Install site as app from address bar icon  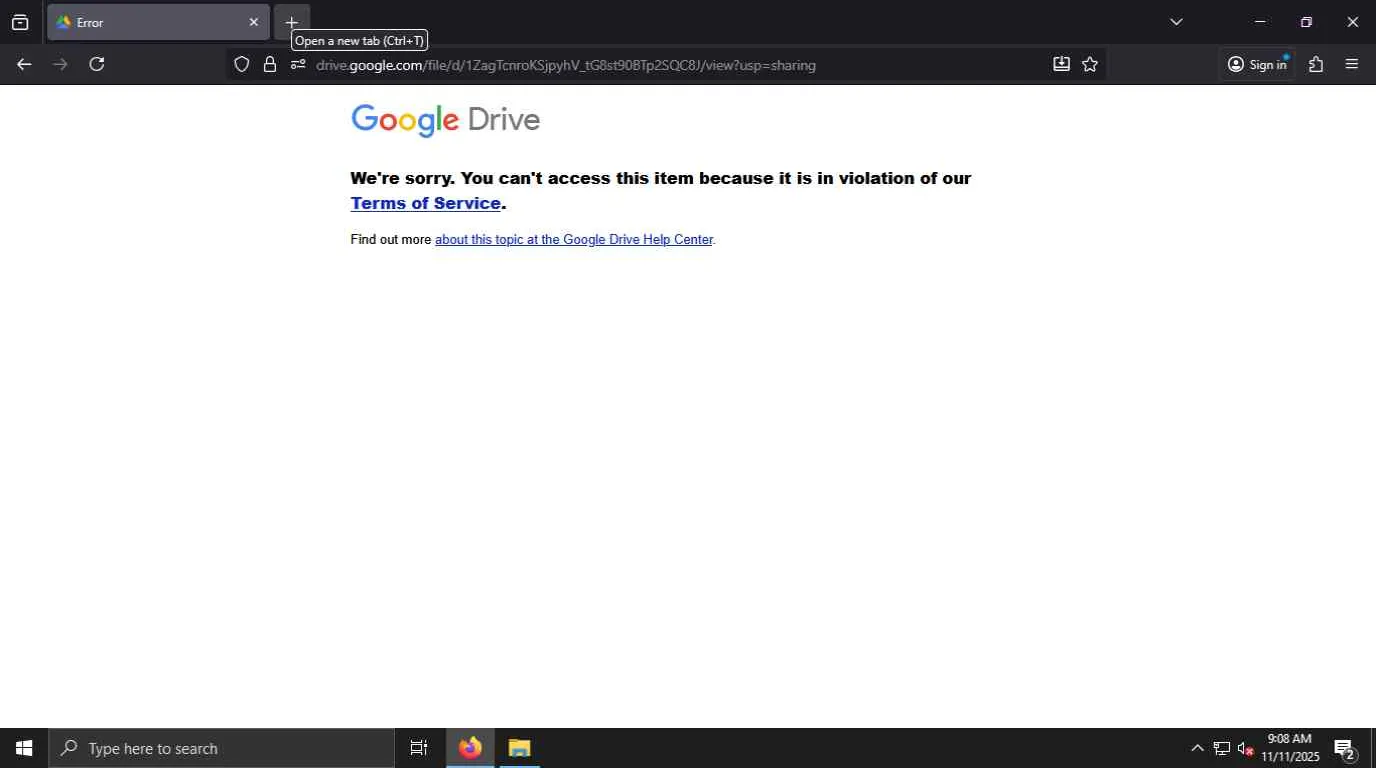1061,64
